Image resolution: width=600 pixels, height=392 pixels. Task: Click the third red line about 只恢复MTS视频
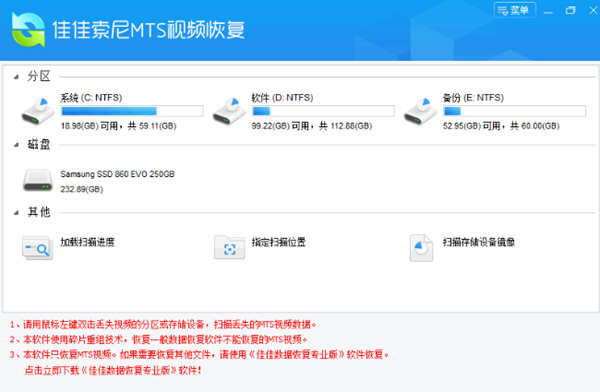[199, 354]
